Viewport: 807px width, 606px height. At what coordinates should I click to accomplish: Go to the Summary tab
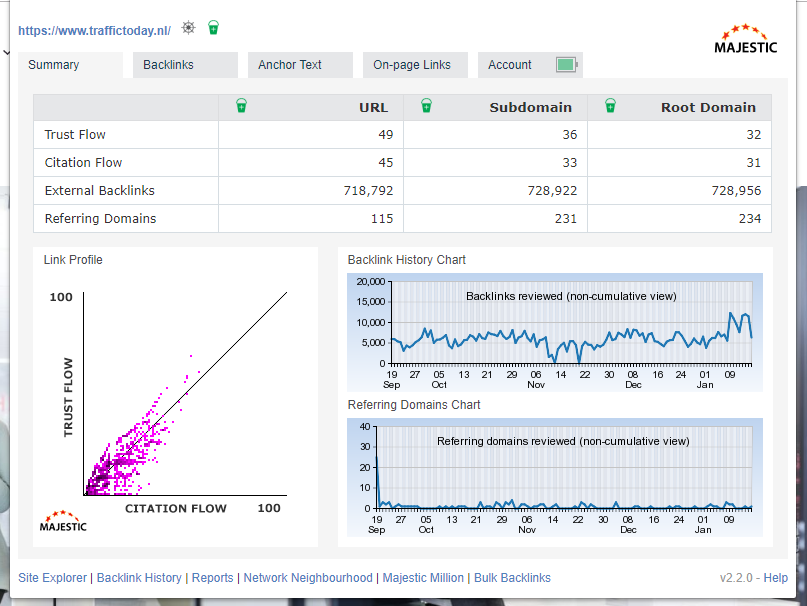coord(54,65)
